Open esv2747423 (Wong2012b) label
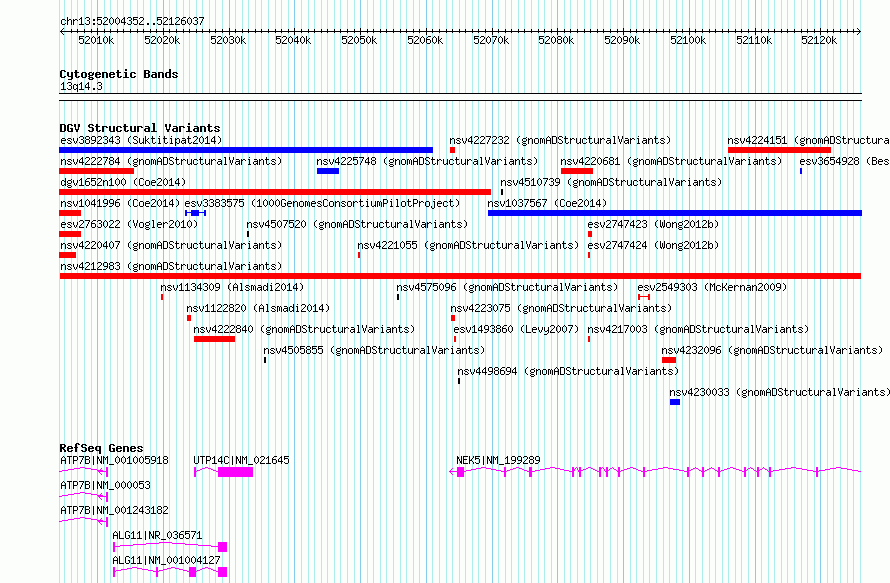The image size is (890, 583). click(x=653, y=224)
